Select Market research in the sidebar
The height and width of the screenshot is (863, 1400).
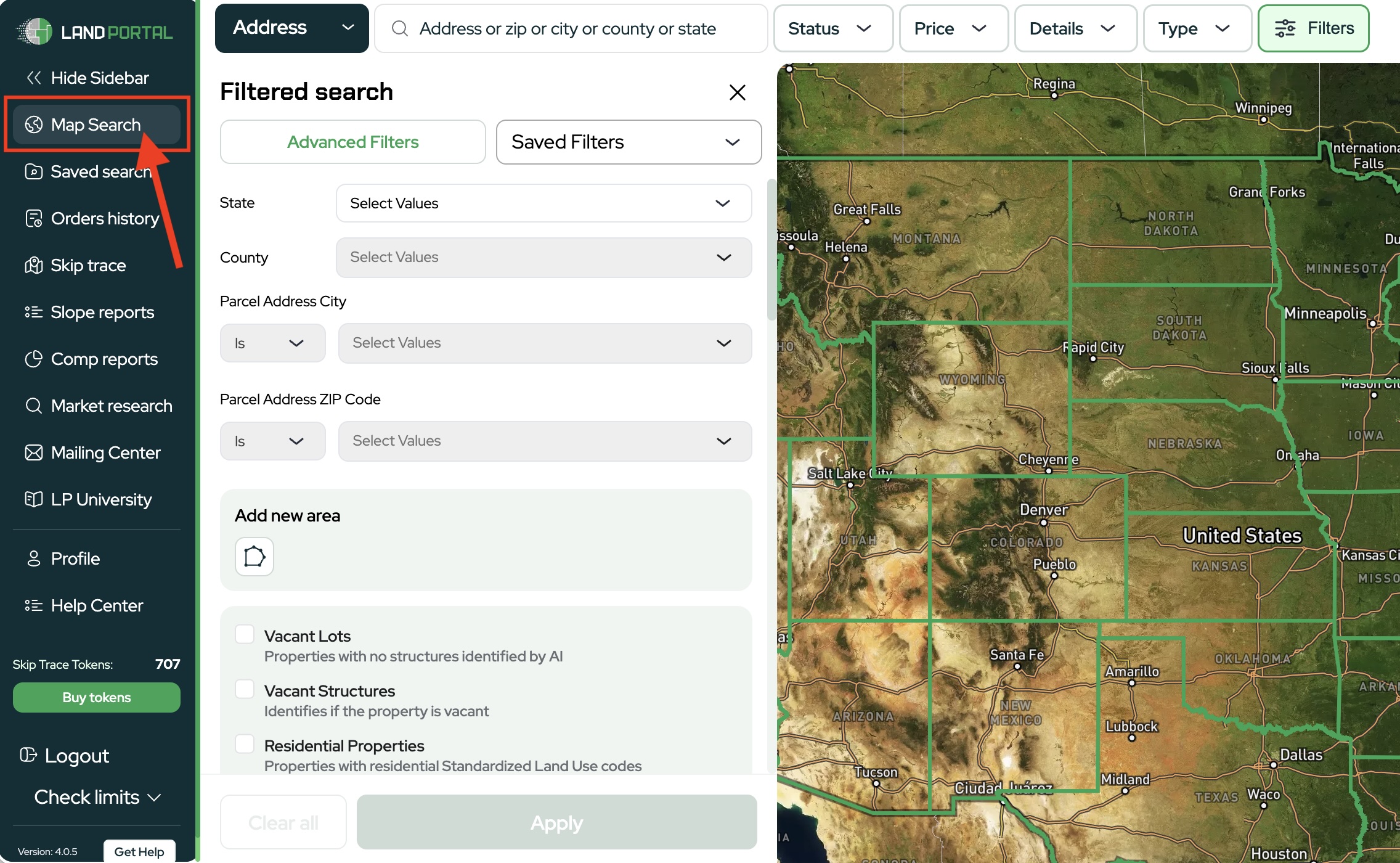[x=111, y=406]
